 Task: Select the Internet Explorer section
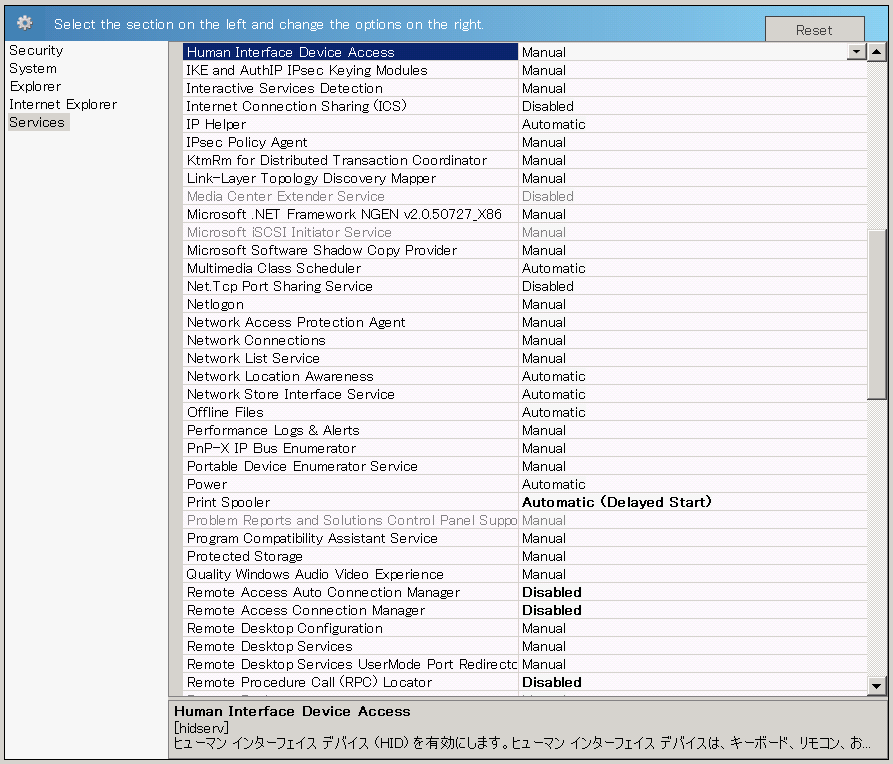62,104
